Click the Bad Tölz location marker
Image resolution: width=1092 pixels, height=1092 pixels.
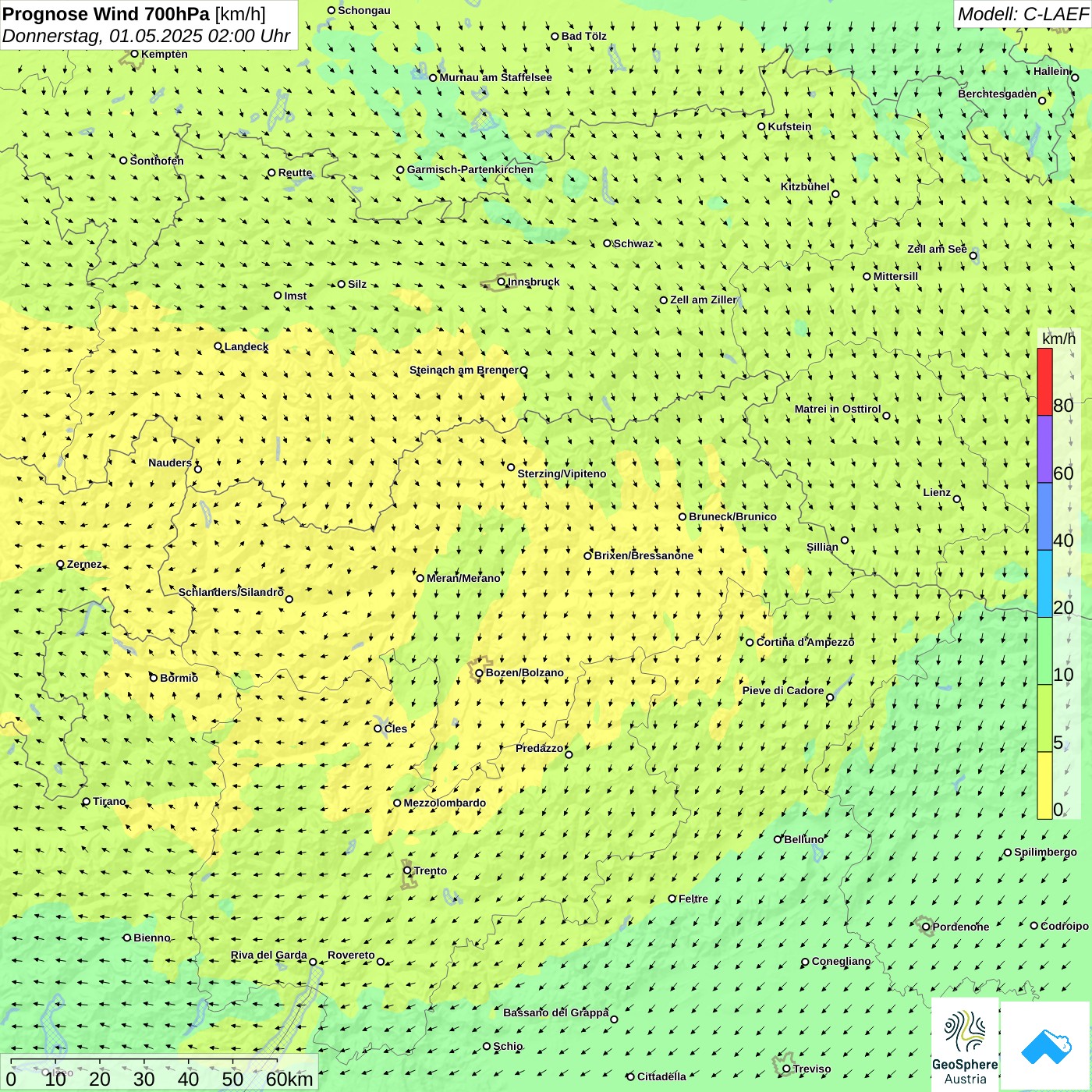point(555,36)
